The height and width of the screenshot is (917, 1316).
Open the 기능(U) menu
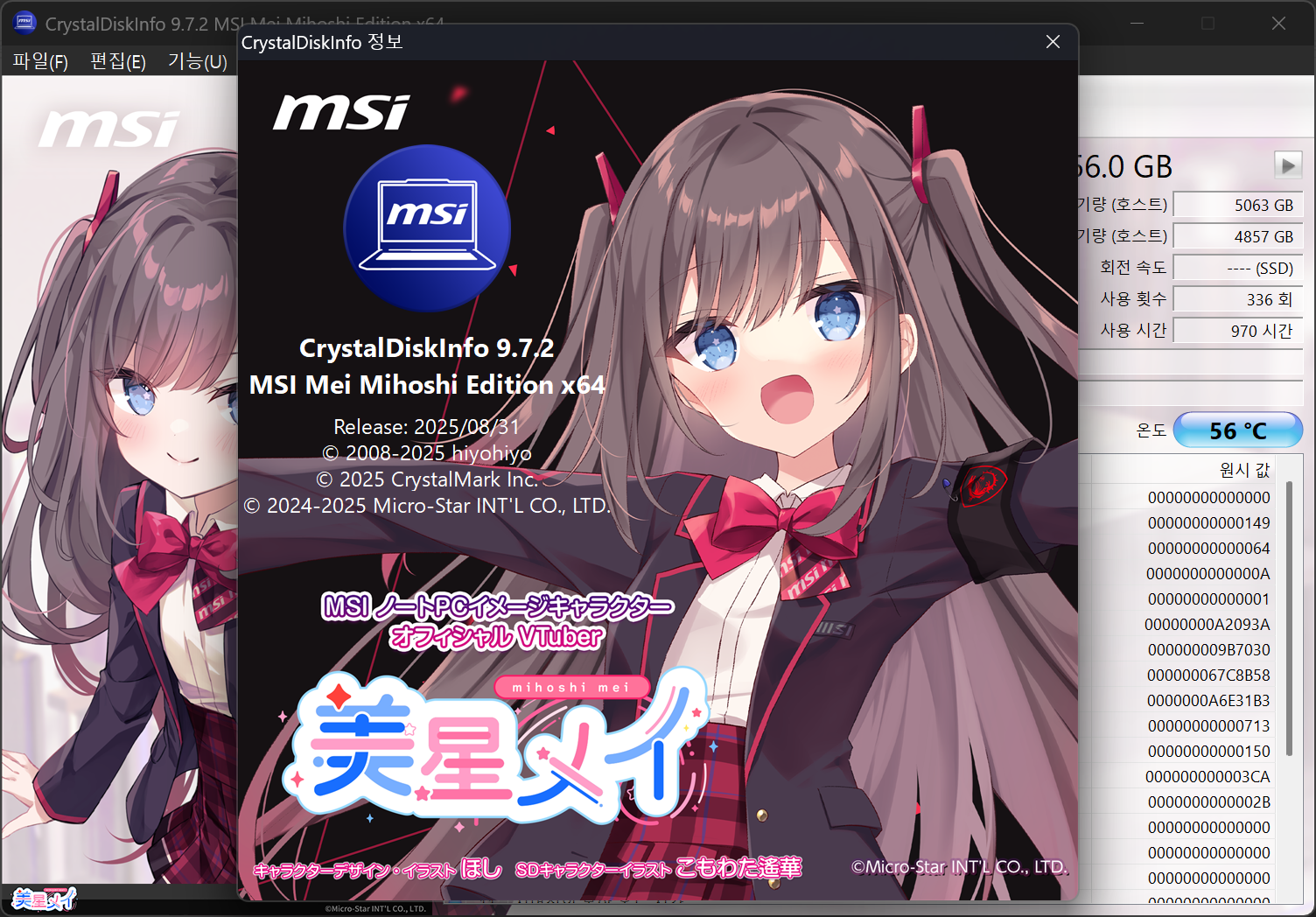197,61
